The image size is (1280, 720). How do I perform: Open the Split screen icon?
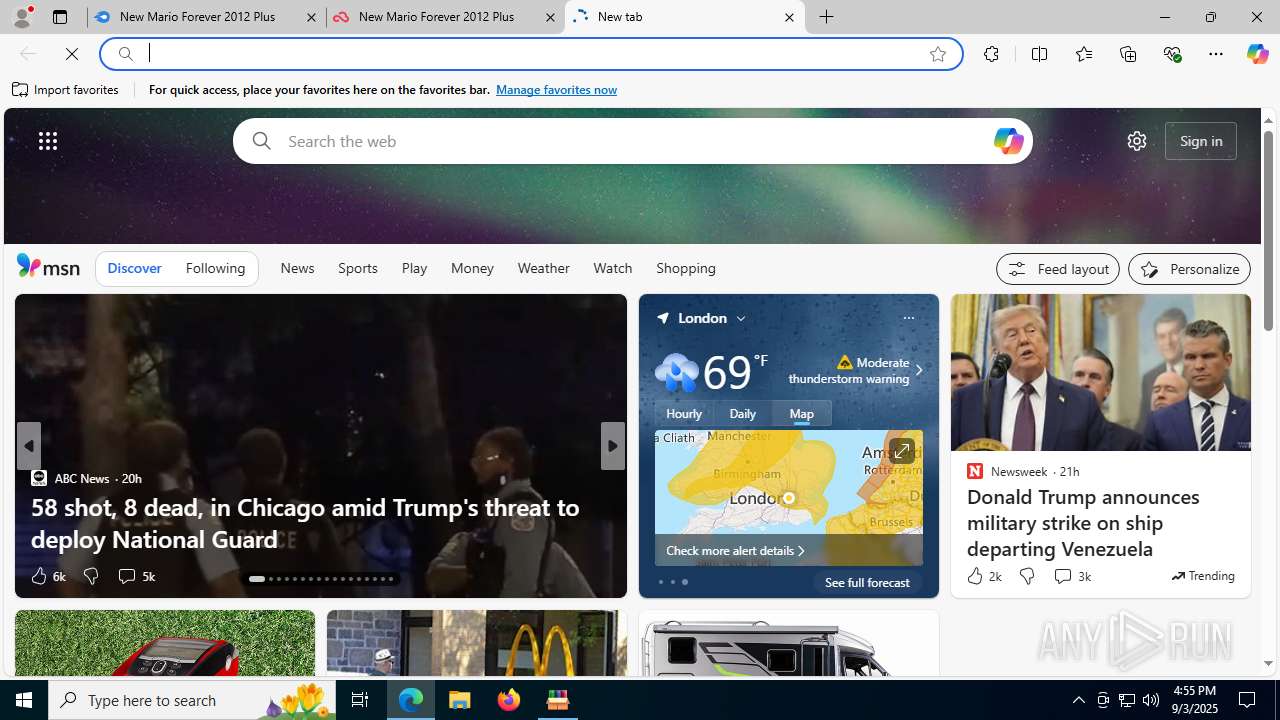(1039, 54)
